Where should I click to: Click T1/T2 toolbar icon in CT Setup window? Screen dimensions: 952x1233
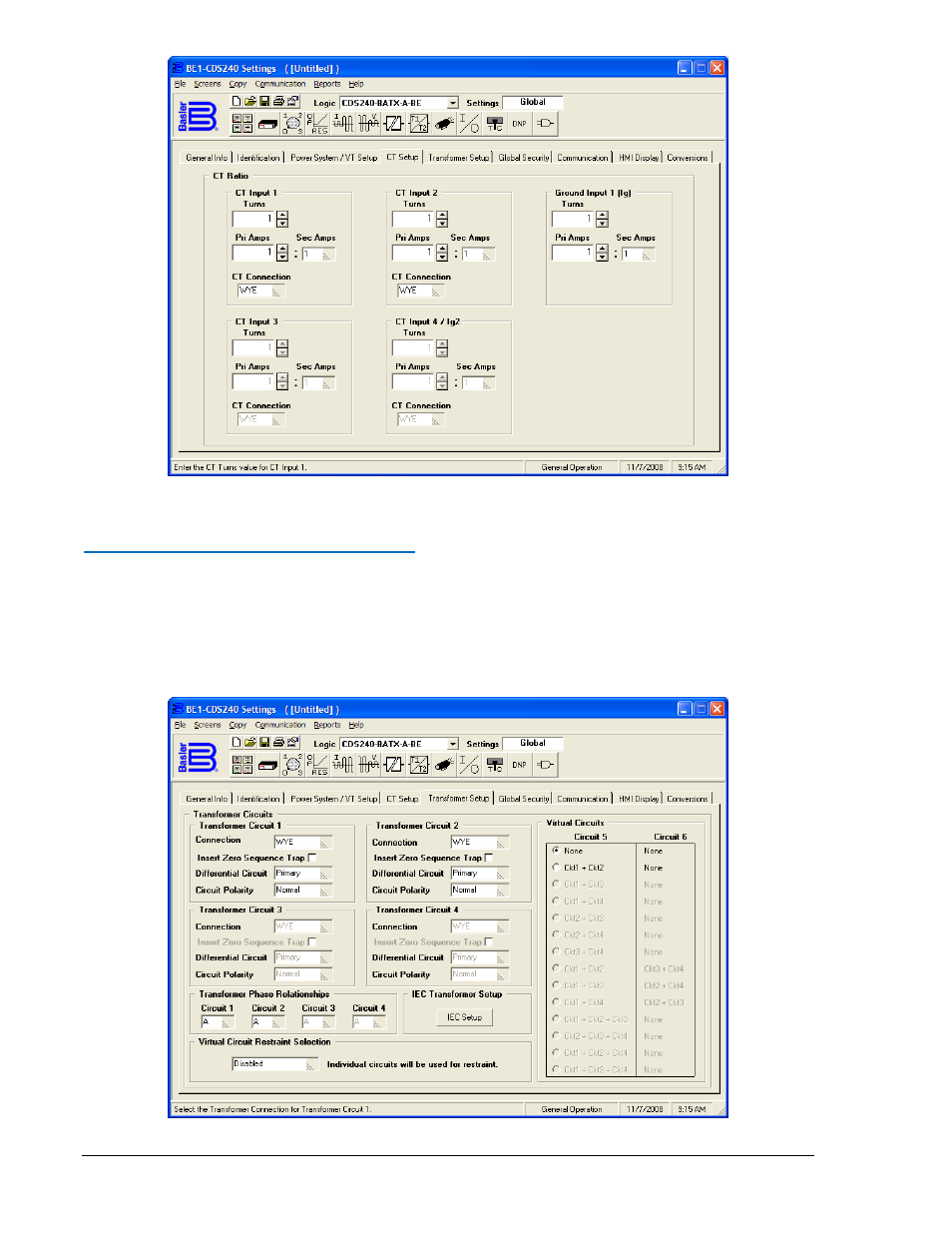[x=419, y=124]
